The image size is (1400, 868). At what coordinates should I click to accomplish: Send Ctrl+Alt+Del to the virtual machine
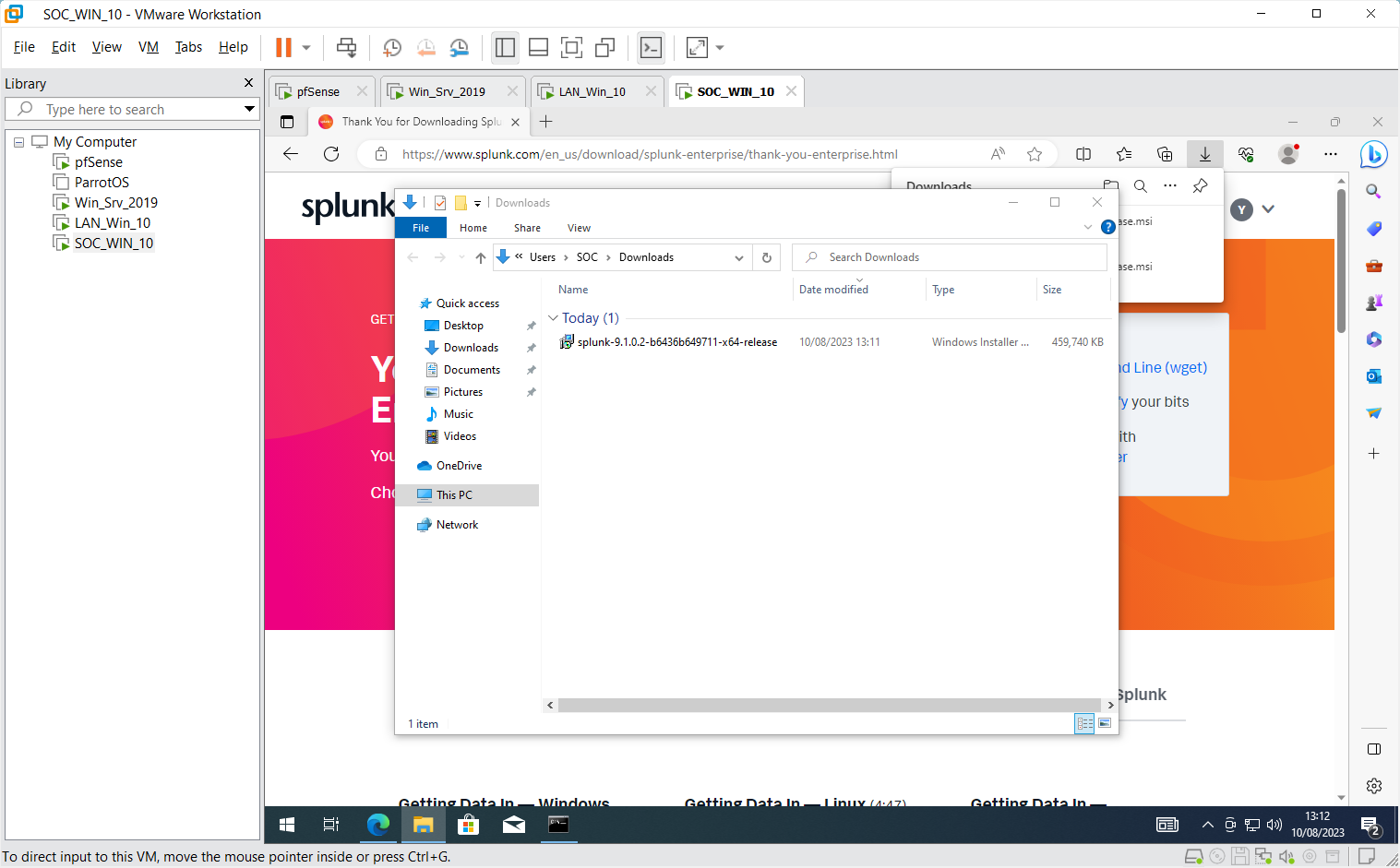click(x=347, y=48)
